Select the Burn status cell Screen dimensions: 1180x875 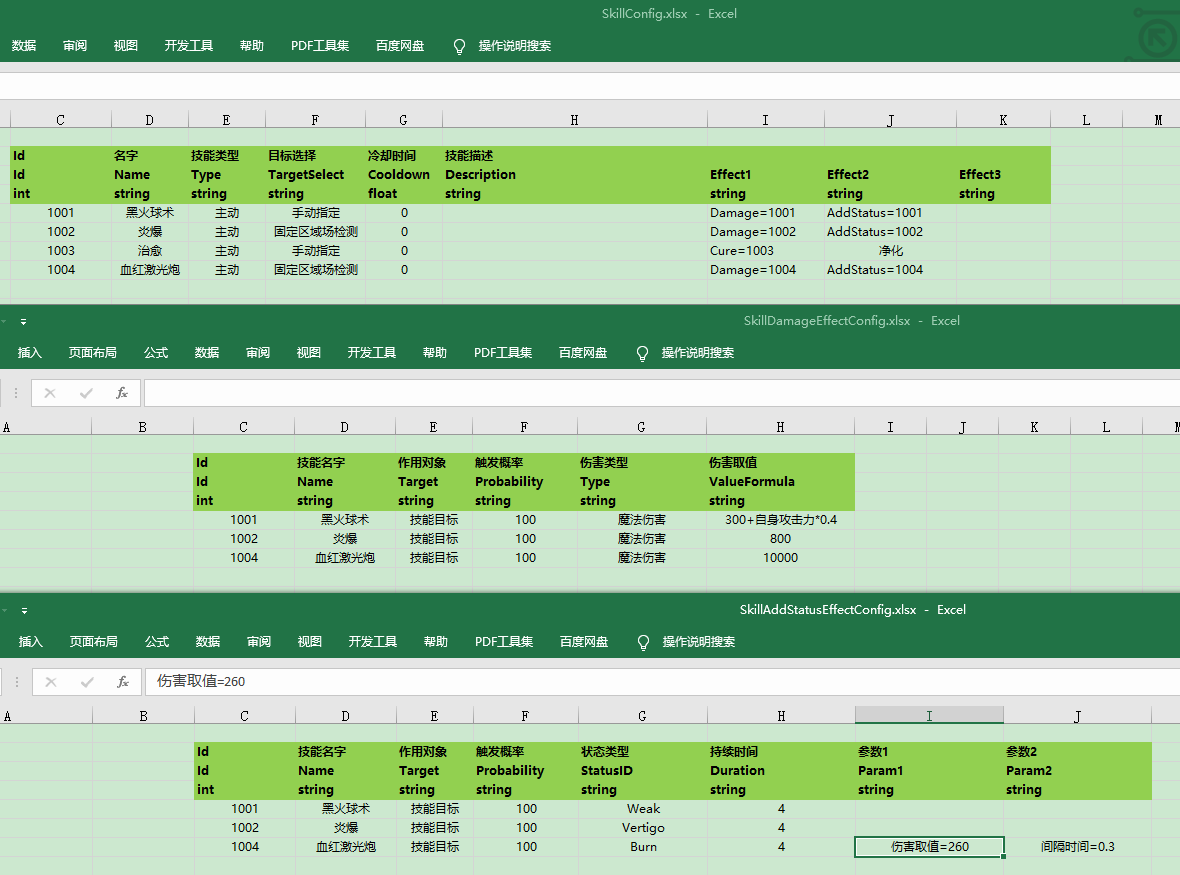click(643, 846)
